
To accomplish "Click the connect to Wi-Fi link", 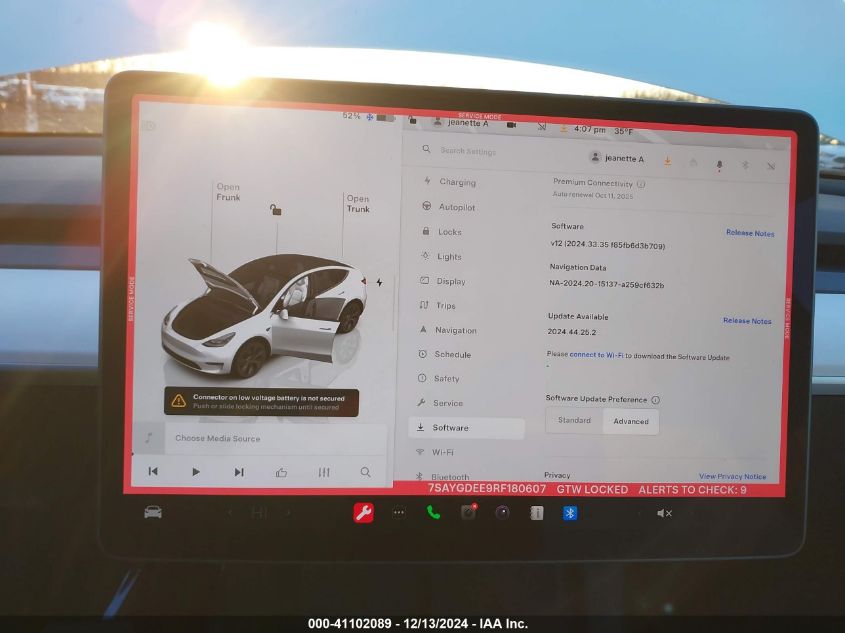I will pyautogui.click(x=597, y=356).
